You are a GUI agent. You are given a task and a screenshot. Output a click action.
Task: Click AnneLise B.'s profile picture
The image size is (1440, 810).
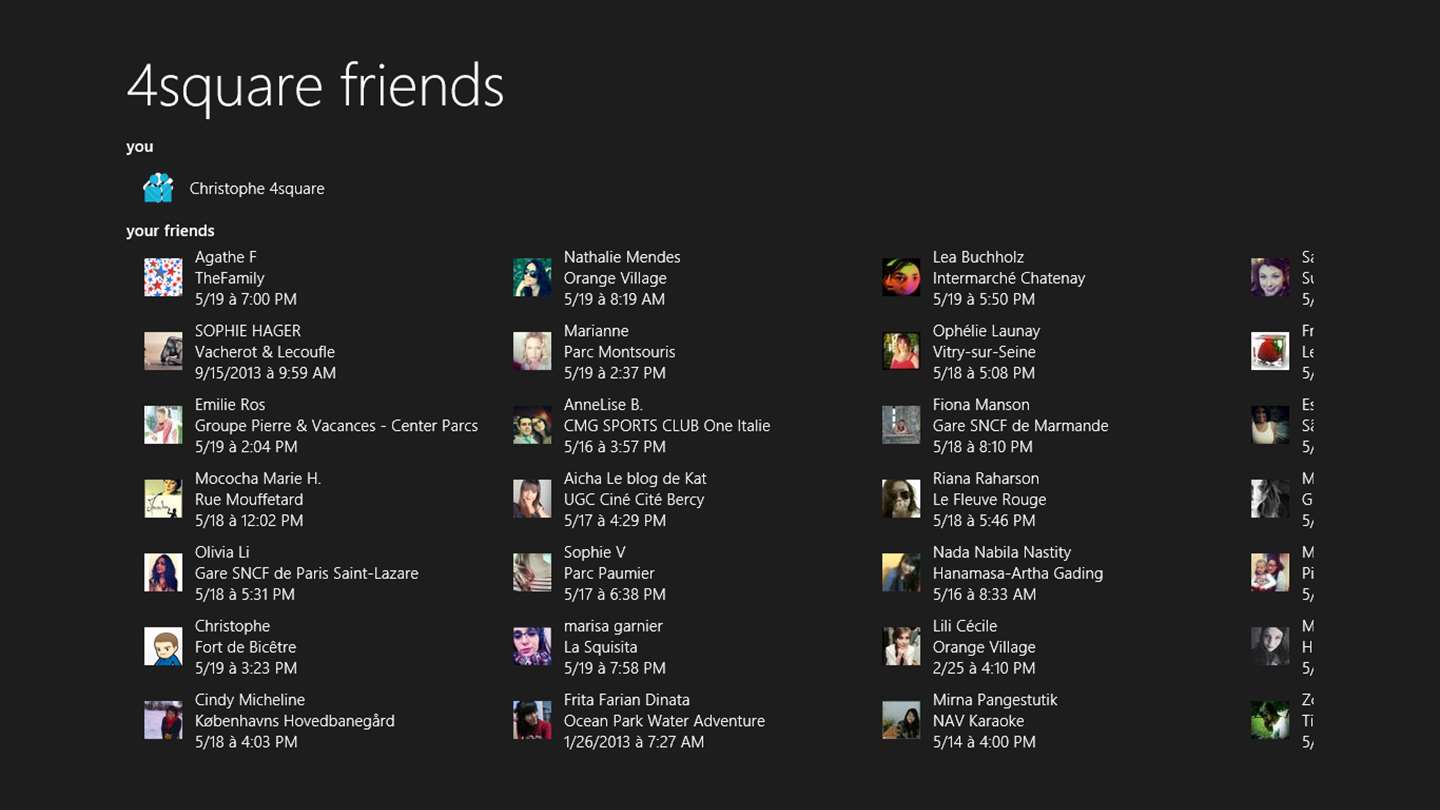[x=532, y=425]
